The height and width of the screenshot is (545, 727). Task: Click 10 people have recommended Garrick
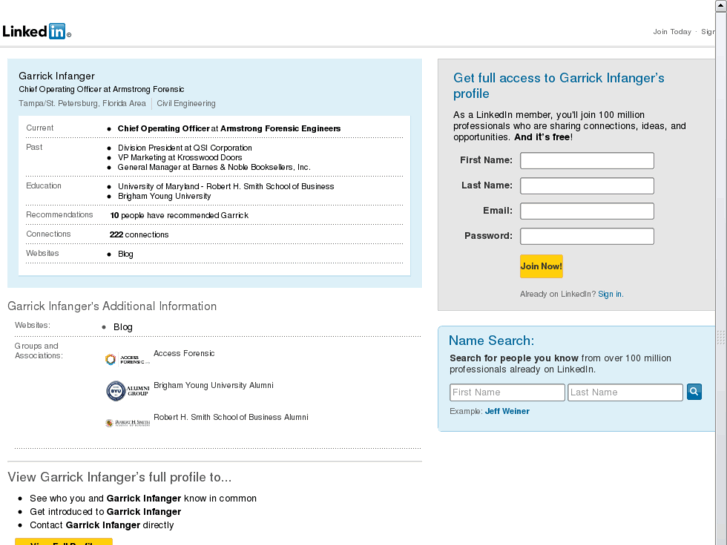[x=179, y=216]
